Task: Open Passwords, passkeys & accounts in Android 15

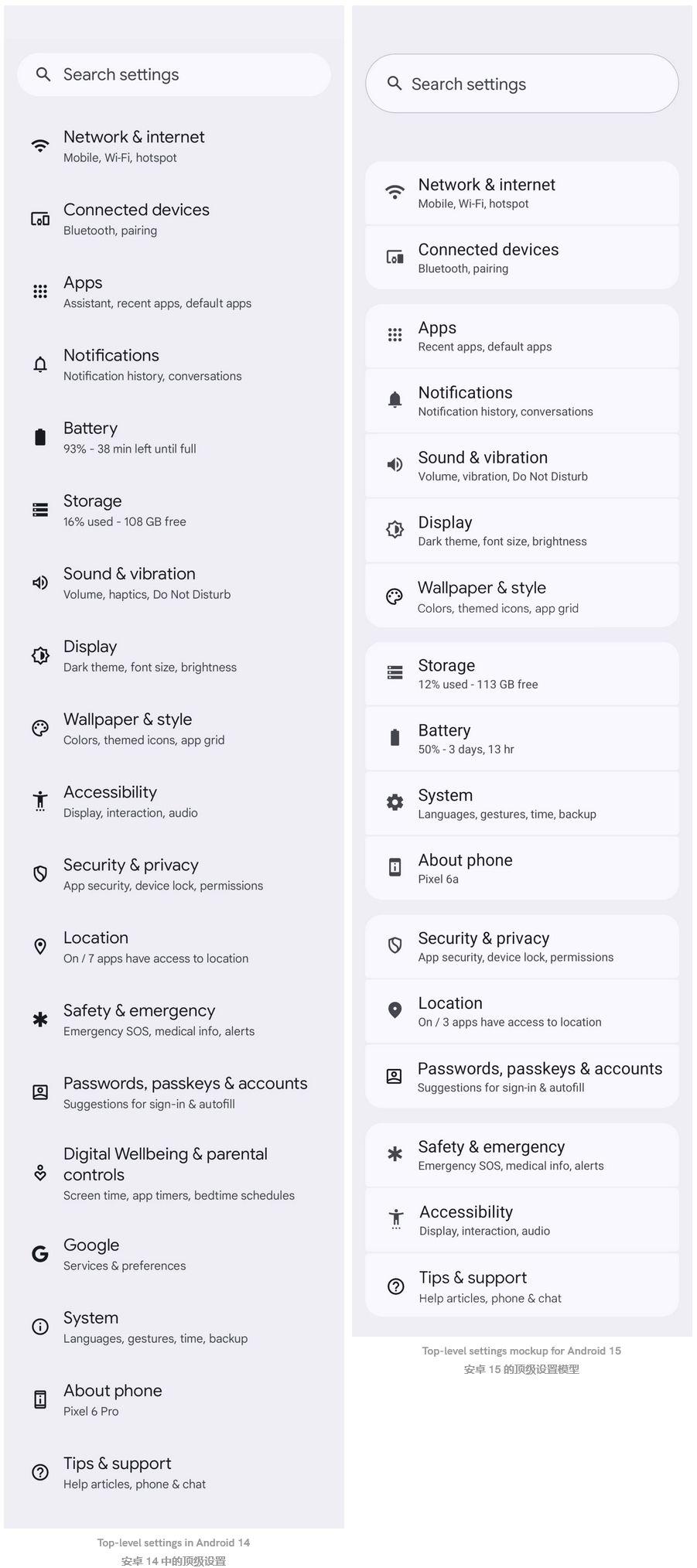Action: tap(522, 1077)
